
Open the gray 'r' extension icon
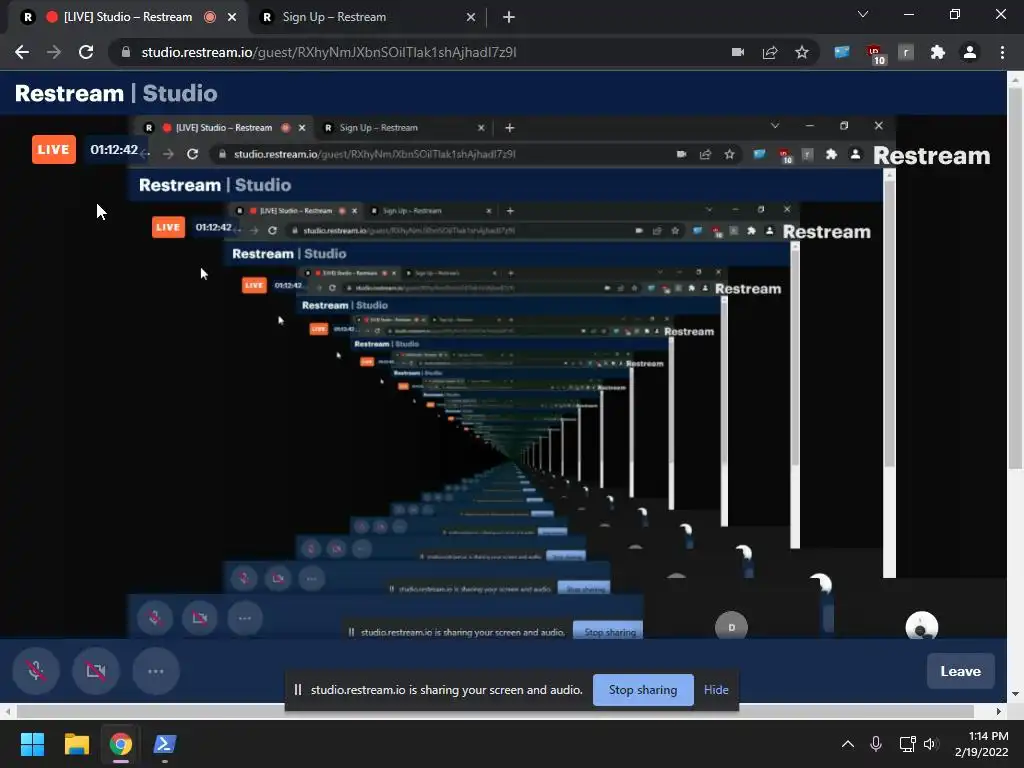pyautogui.click(x=906, y=52)
